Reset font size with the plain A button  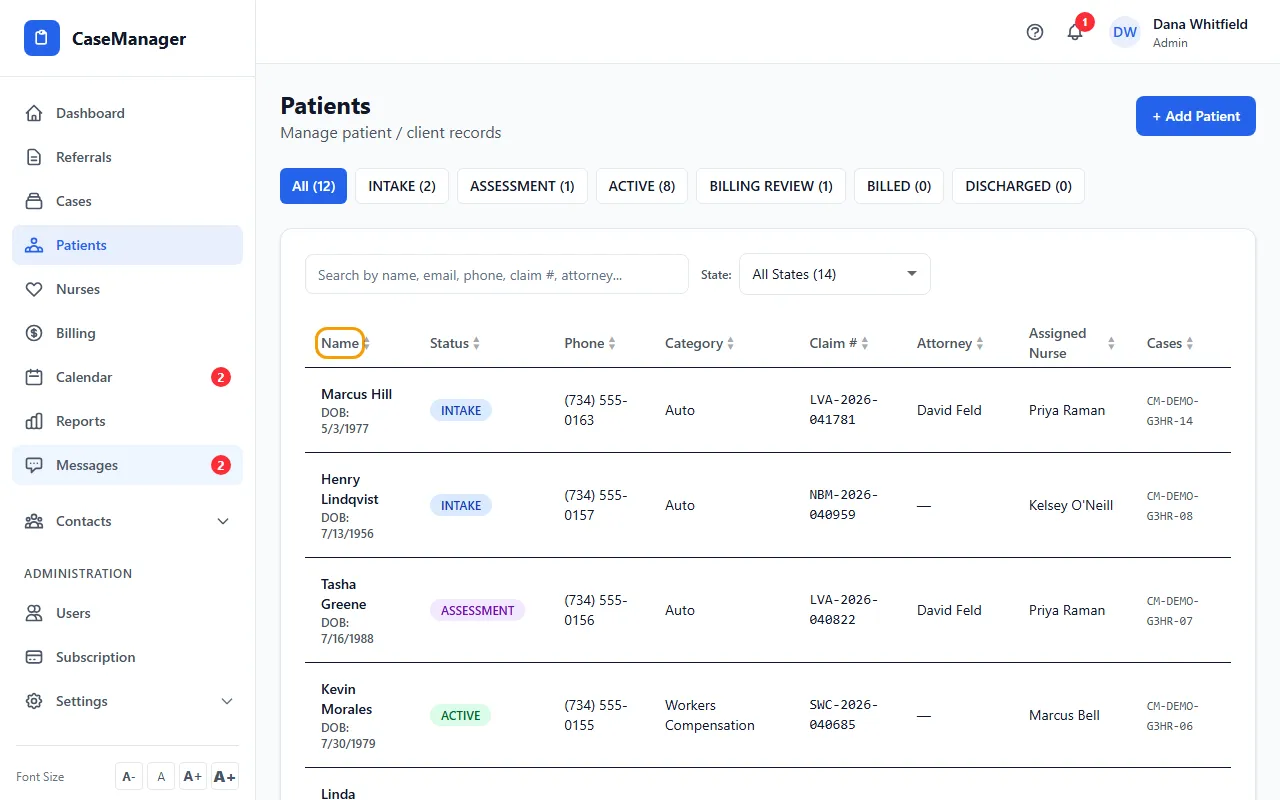[161, 777]
